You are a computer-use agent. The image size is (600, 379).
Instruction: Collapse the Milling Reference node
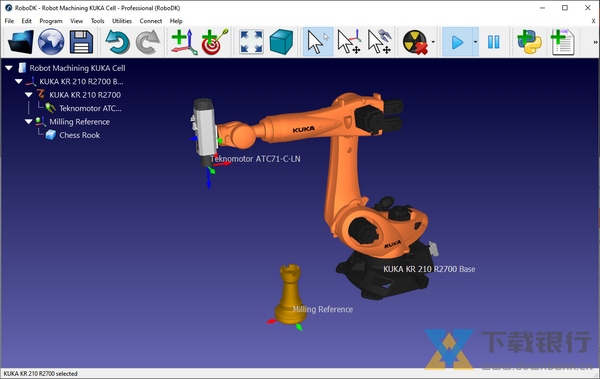click(29, 122)
